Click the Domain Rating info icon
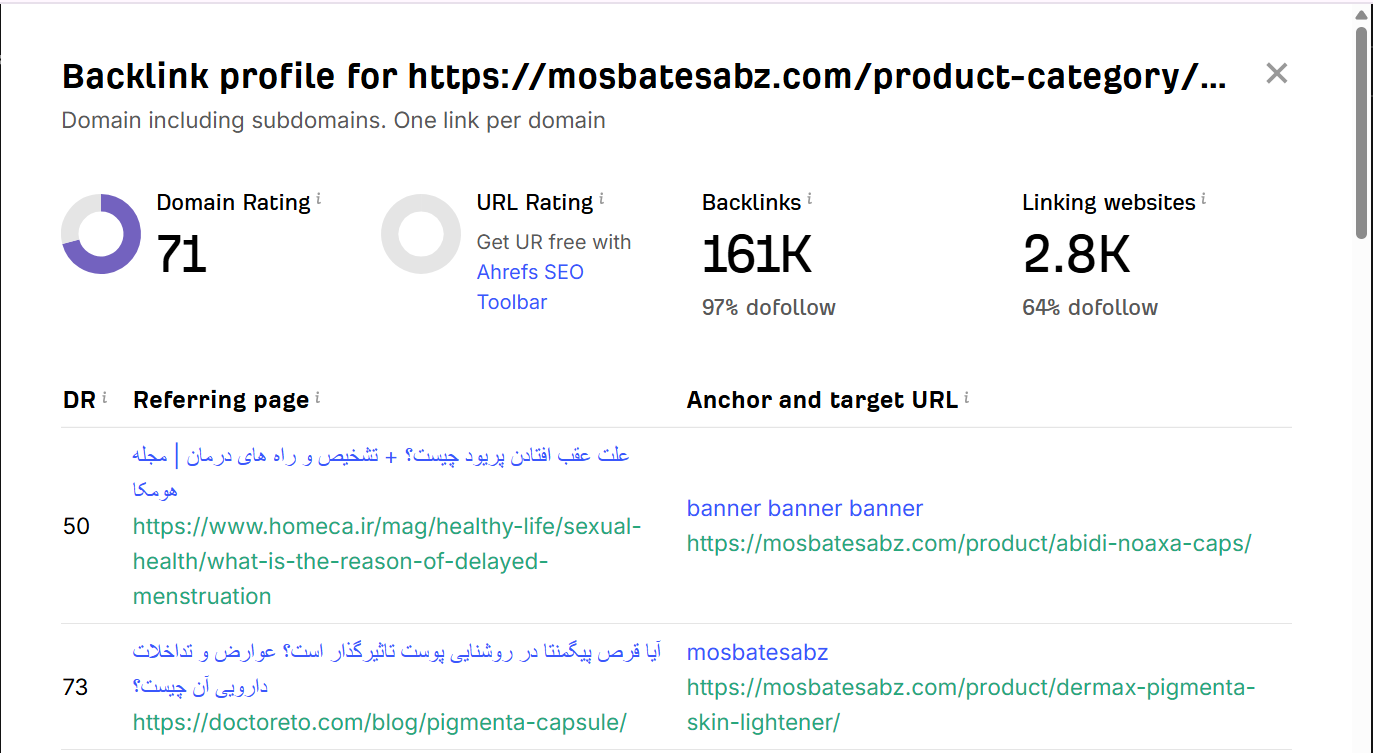Screen dimensions: 1373x753 [x=319, y=199]
